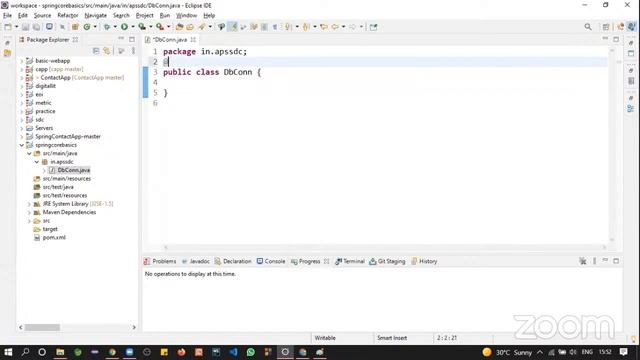Switch to the History tab

click(424, 261)
